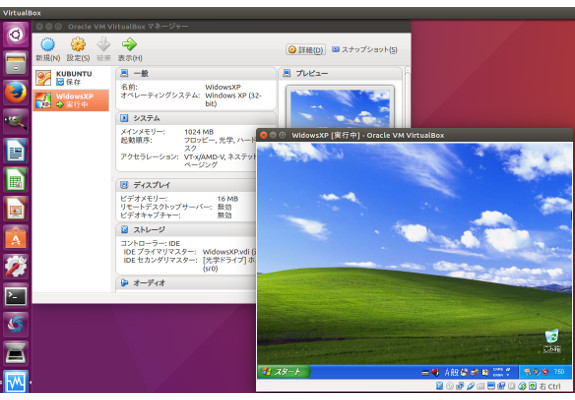Click the optical disc status bar icon
Viewport: 575px width, 400px height.
pos(450,386)
